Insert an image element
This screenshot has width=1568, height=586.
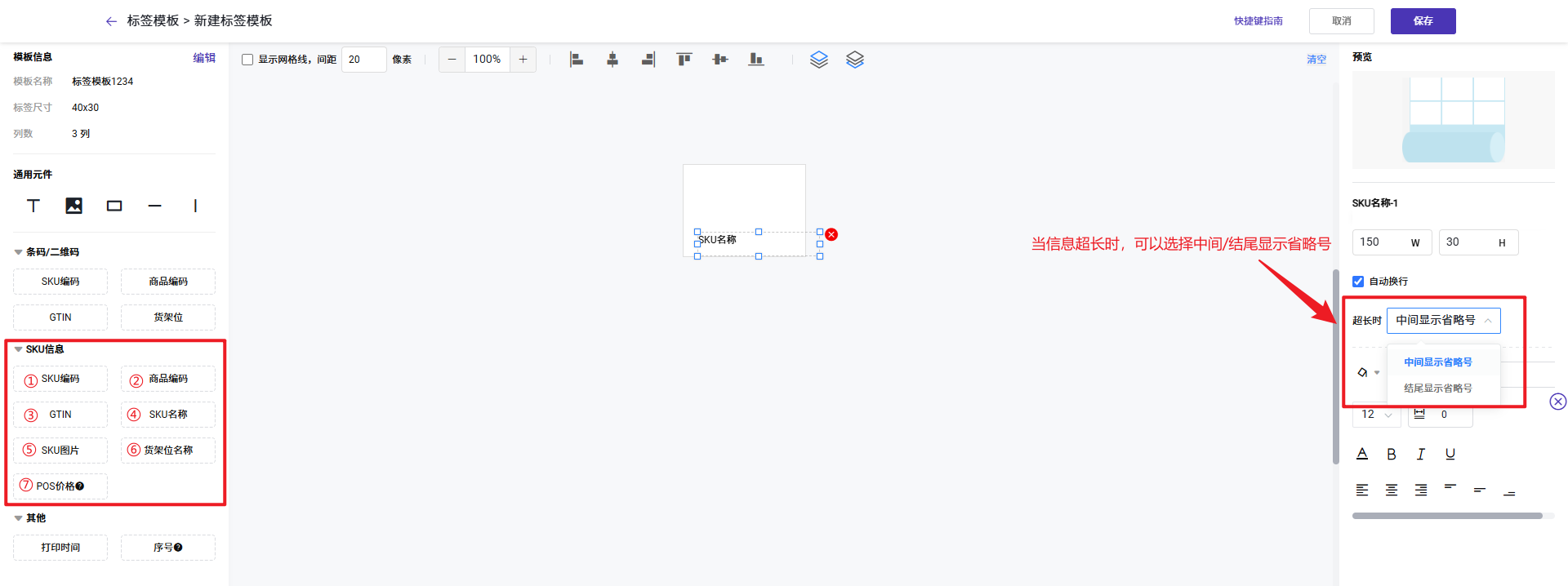(x=73, y=206)
